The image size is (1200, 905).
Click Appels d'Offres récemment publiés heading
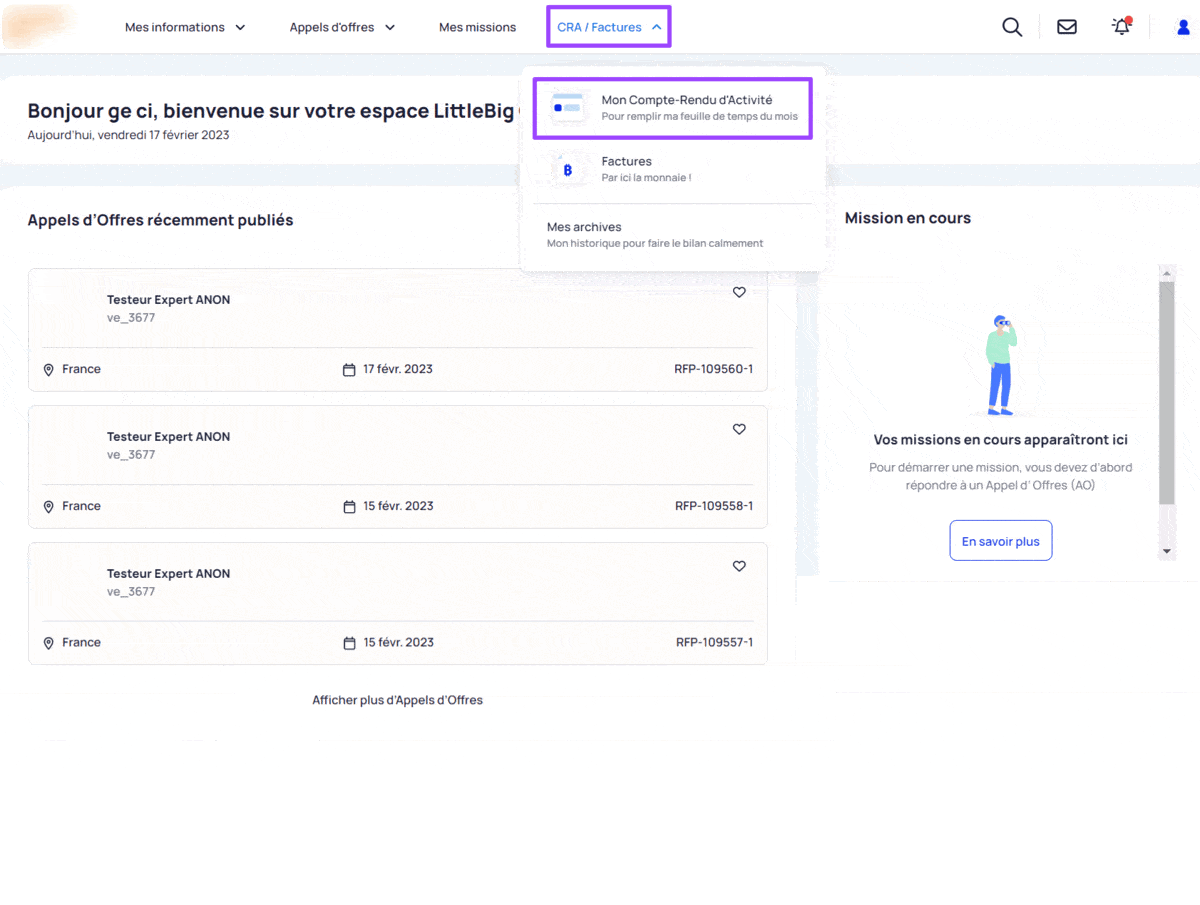(x=160, y=220)
